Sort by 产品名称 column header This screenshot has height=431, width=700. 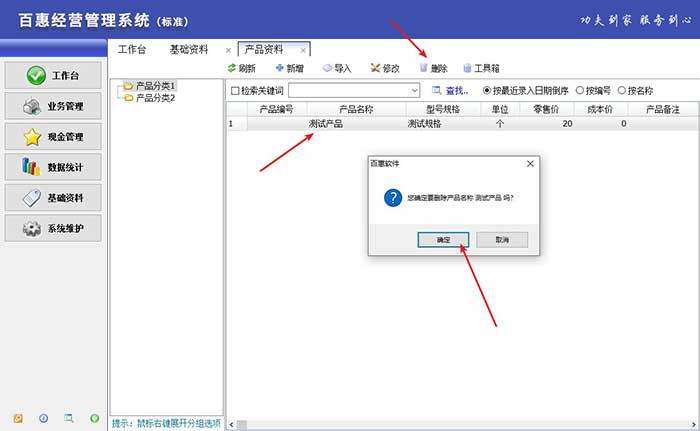click(356, 109)
